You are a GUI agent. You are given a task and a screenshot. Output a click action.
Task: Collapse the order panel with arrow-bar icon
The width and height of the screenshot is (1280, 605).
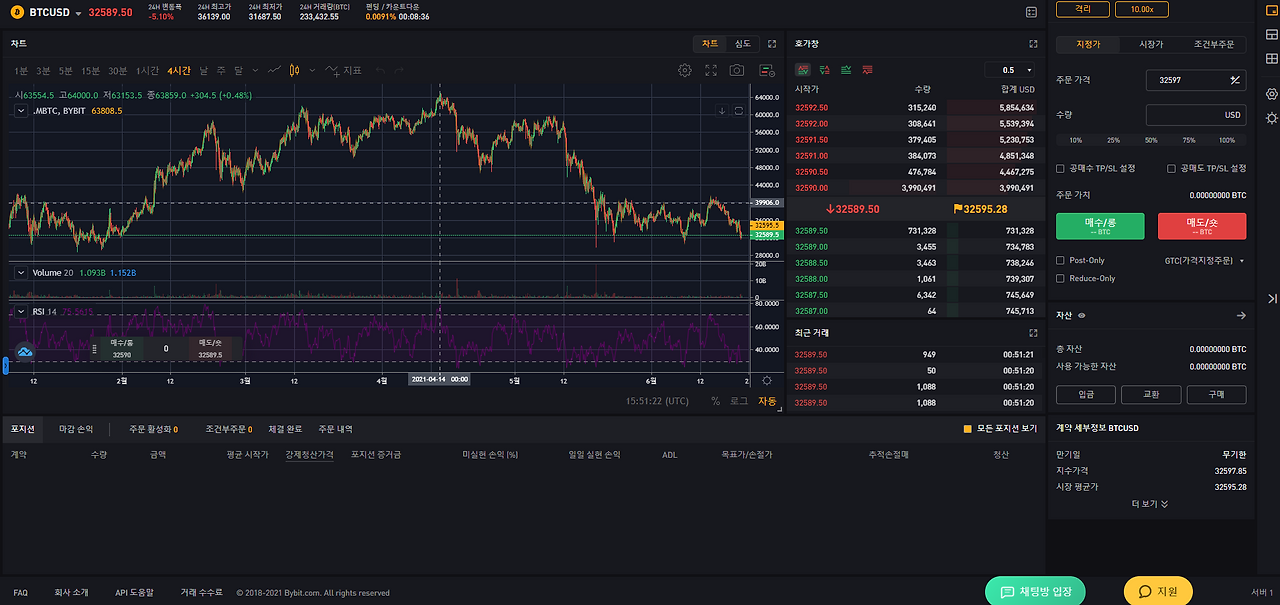[1271, 298]
